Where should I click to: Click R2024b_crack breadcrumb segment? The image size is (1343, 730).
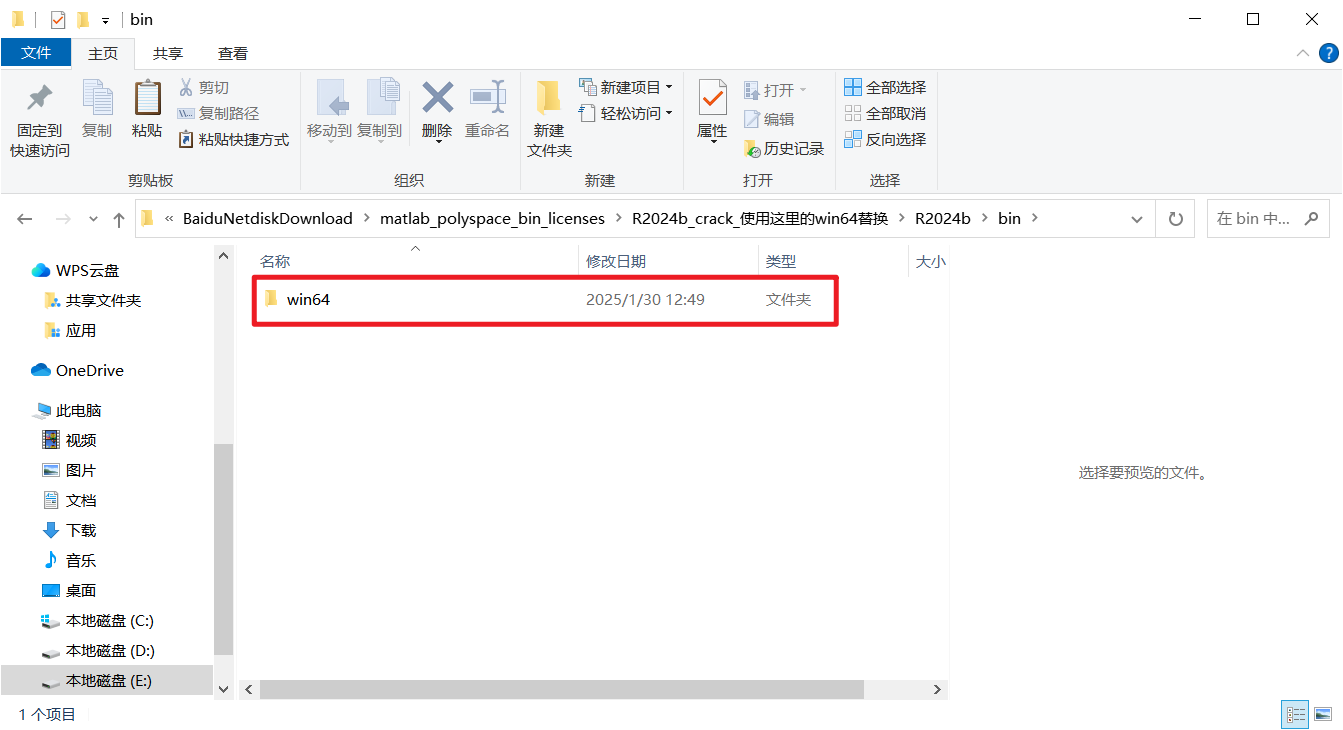(760, 219)
